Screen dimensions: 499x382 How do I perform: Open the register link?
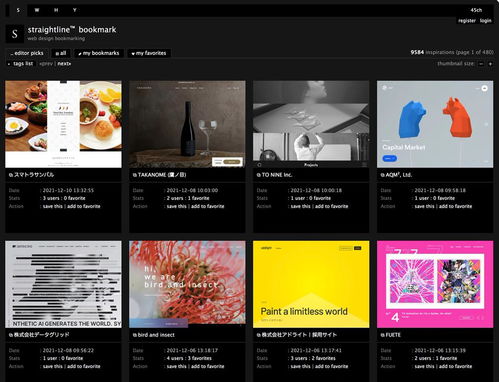467,21
